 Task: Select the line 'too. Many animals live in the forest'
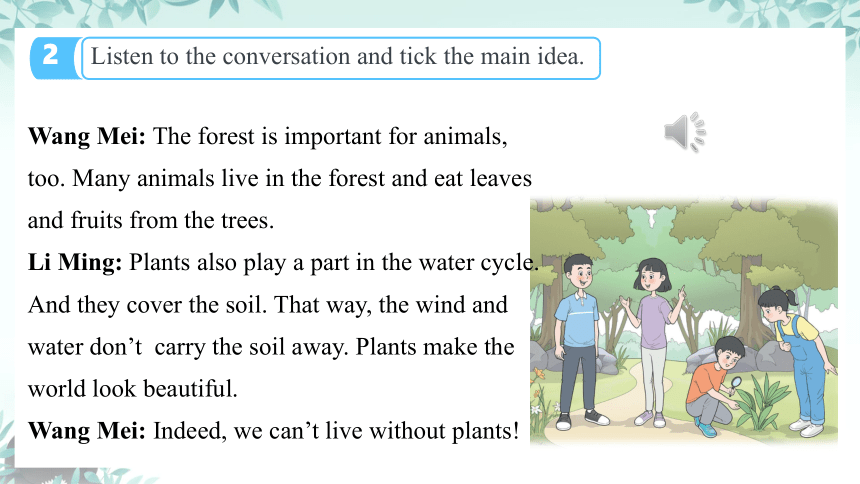point(280,178)
